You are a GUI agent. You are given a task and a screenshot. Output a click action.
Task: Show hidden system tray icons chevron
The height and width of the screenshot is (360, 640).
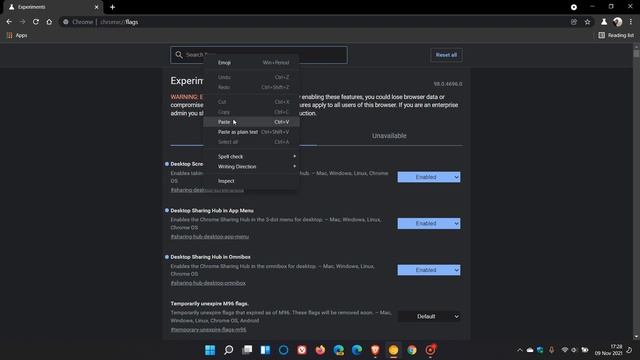[520, 350]
